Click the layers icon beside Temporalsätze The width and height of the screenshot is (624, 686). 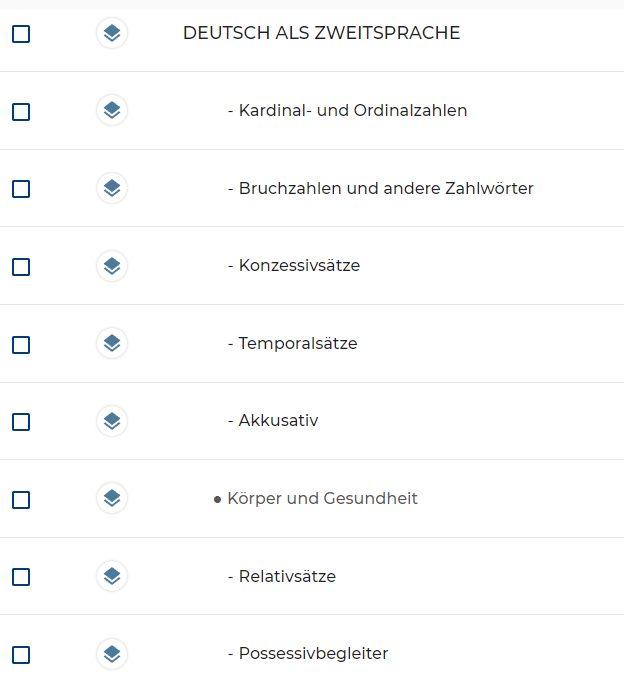(112, 344)
